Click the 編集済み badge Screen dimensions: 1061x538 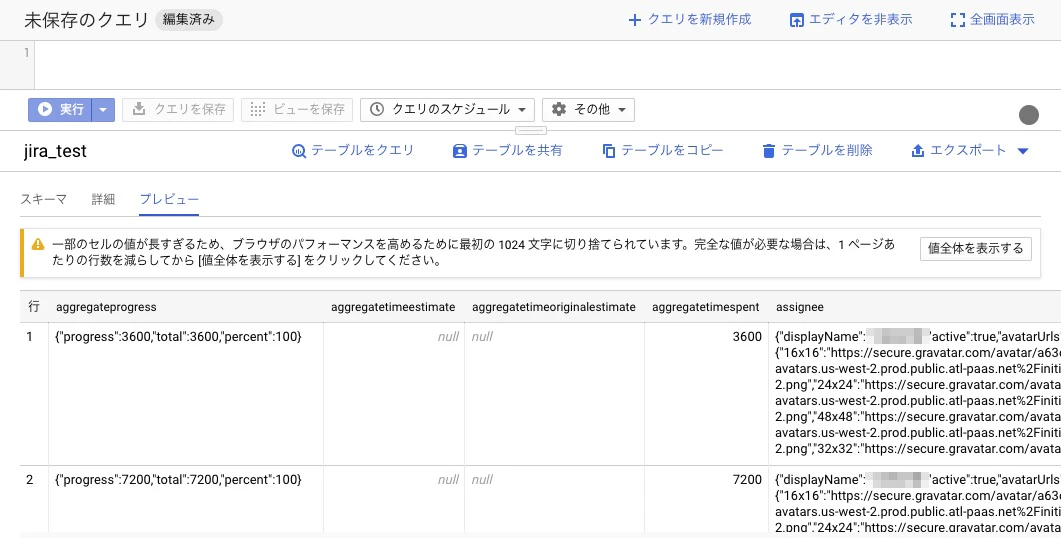pos(189,20)
